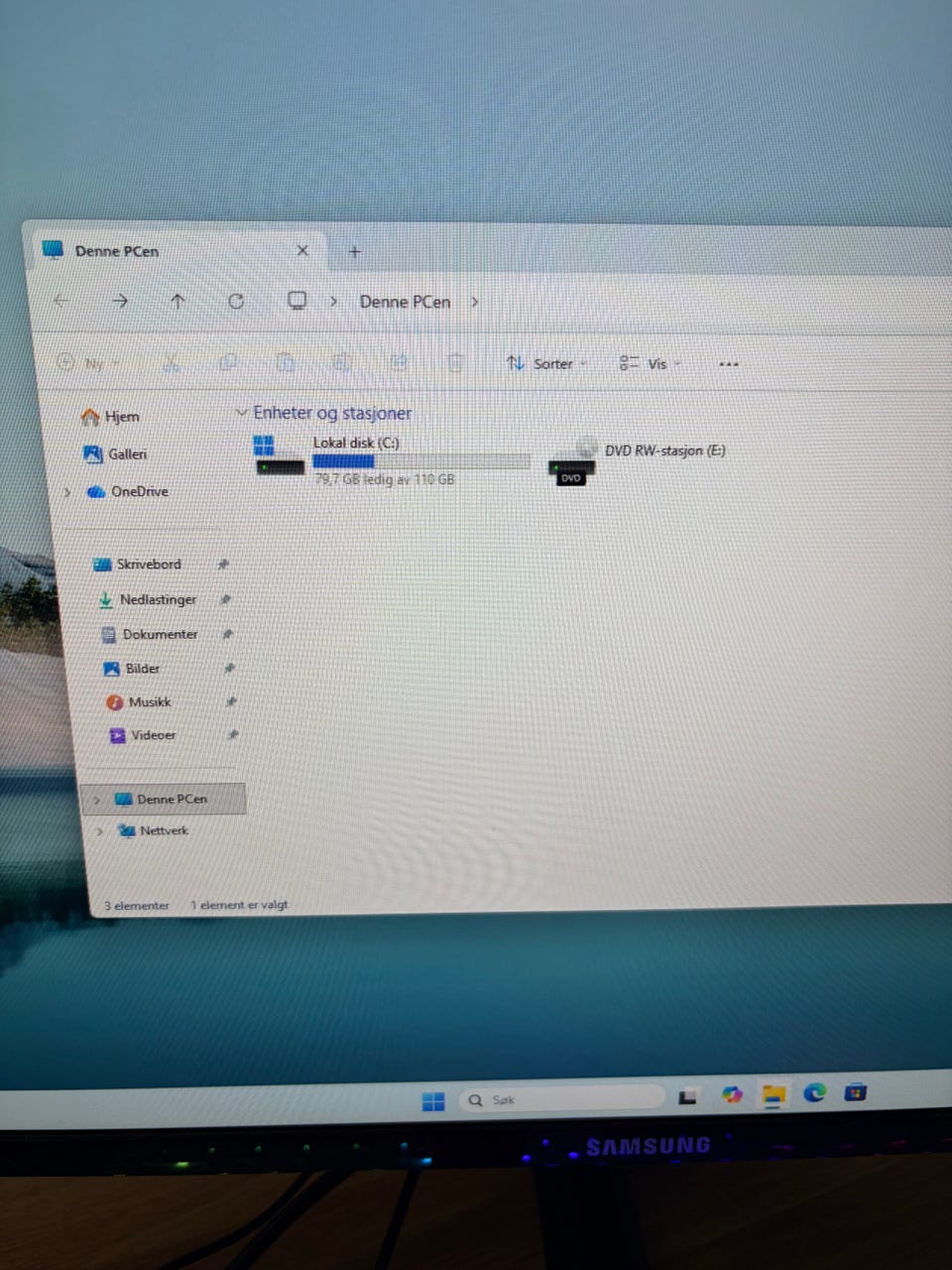Add a new tab with plus button
The image size is (952, 1270).
click(x=354, y=251)
